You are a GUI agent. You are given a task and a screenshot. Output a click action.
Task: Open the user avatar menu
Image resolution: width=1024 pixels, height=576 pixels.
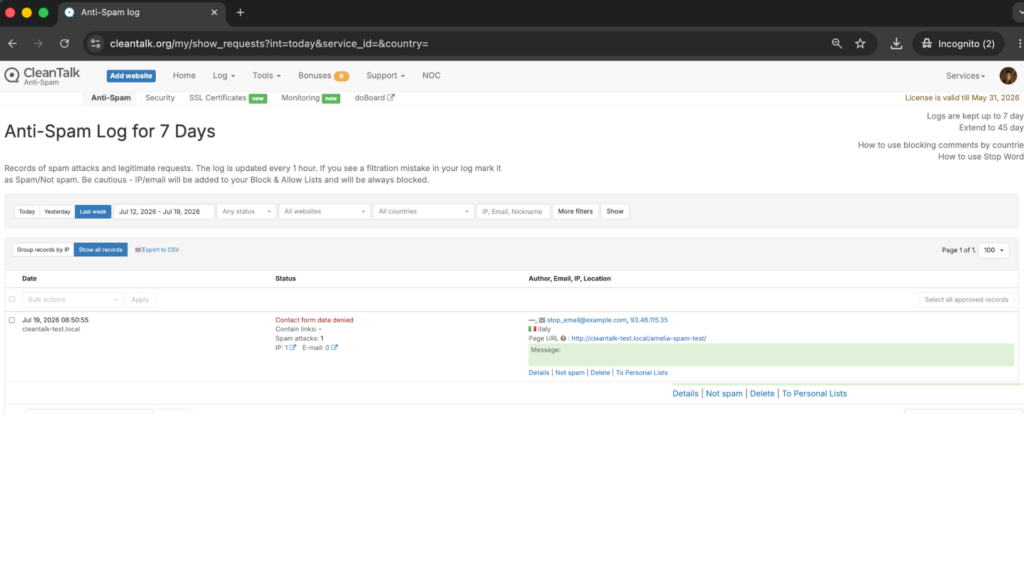[1008, 76]
